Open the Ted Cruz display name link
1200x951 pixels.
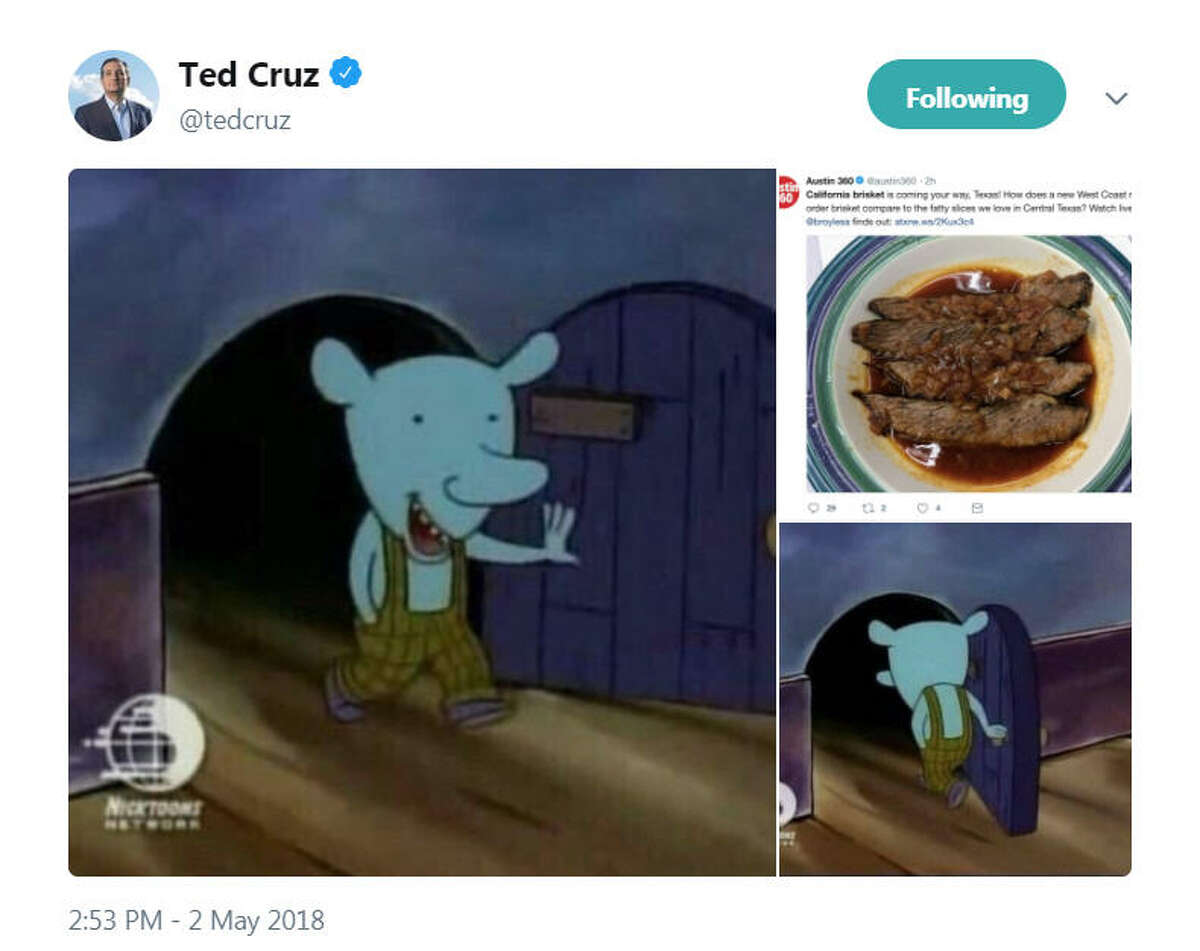pyautogui.click(x=249, y=74)
